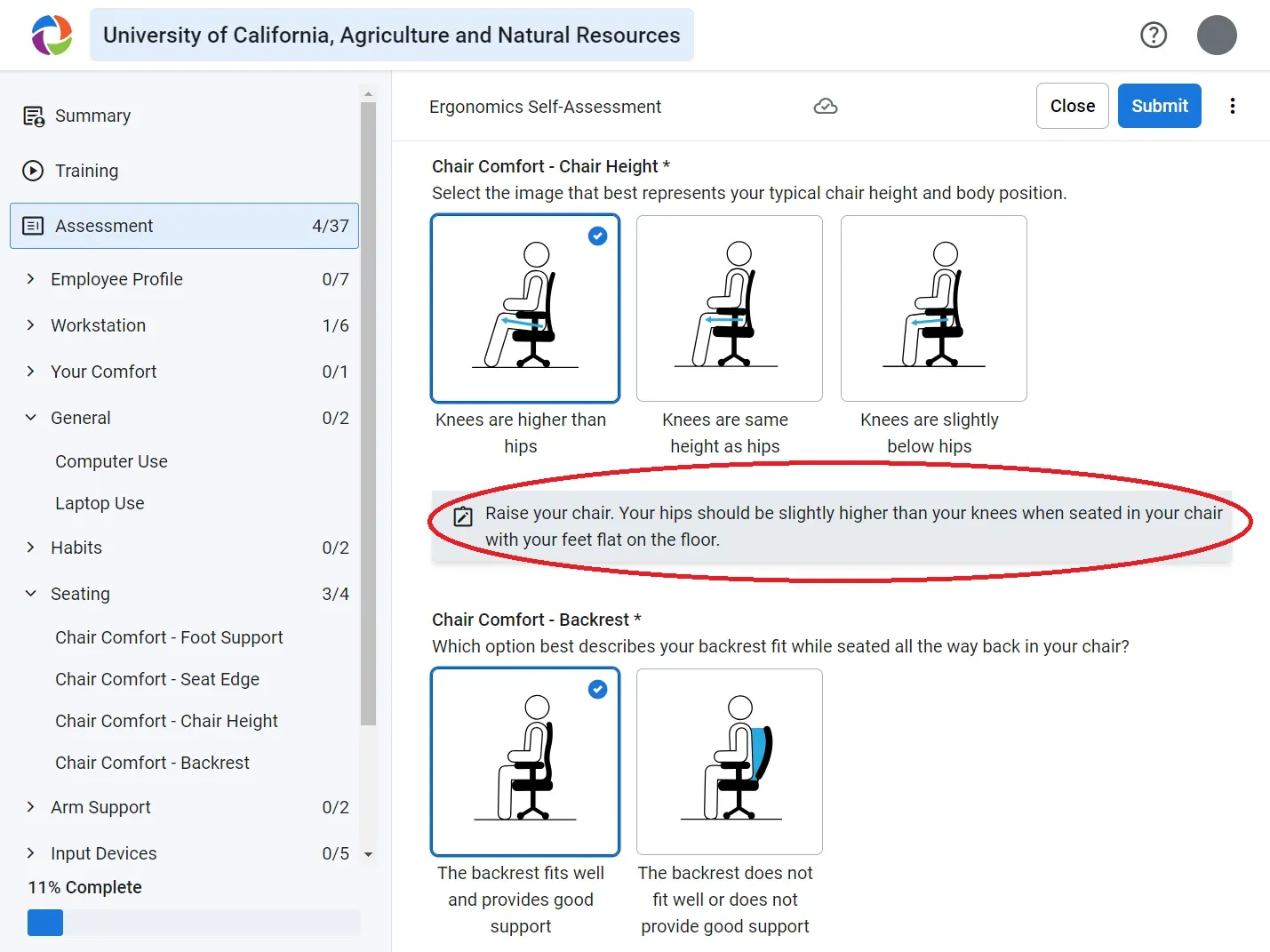Choose 'Knees are slightly below hips' option
Viewport: 1270px width, 952px height.
[x=933, y=308]
